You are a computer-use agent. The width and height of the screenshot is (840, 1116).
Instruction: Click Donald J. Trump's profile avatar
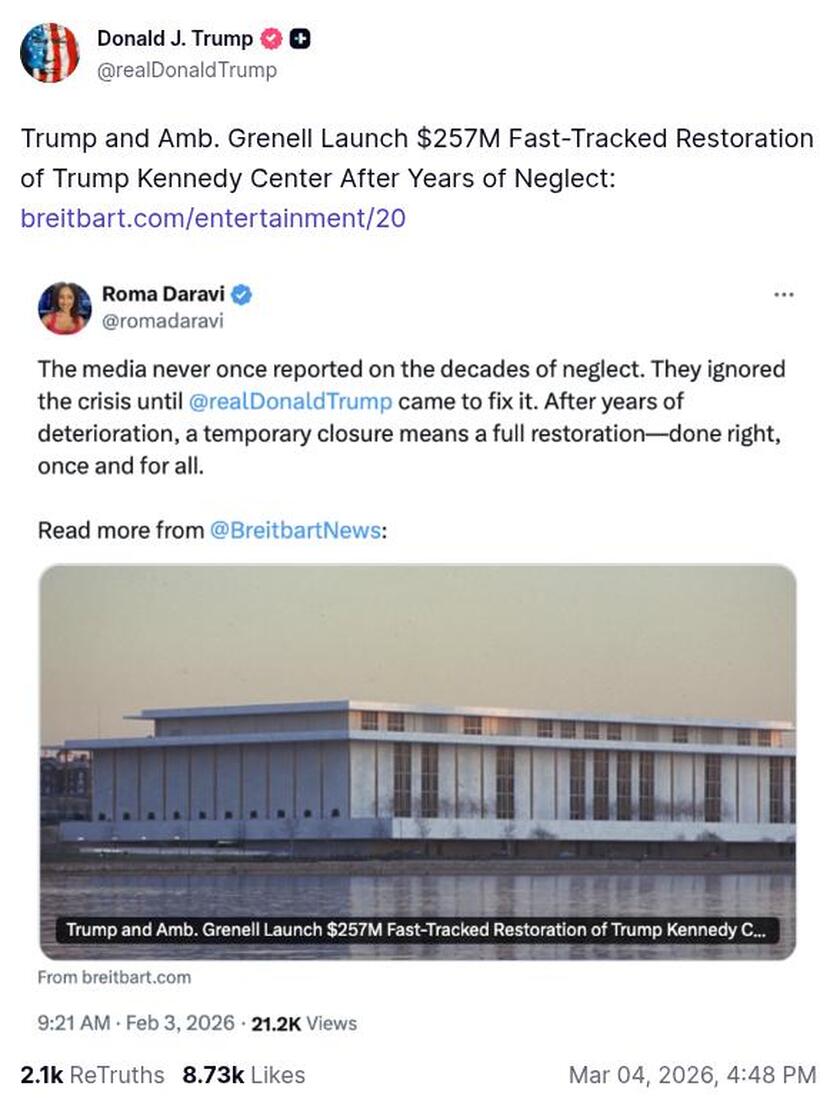point(50,53)
